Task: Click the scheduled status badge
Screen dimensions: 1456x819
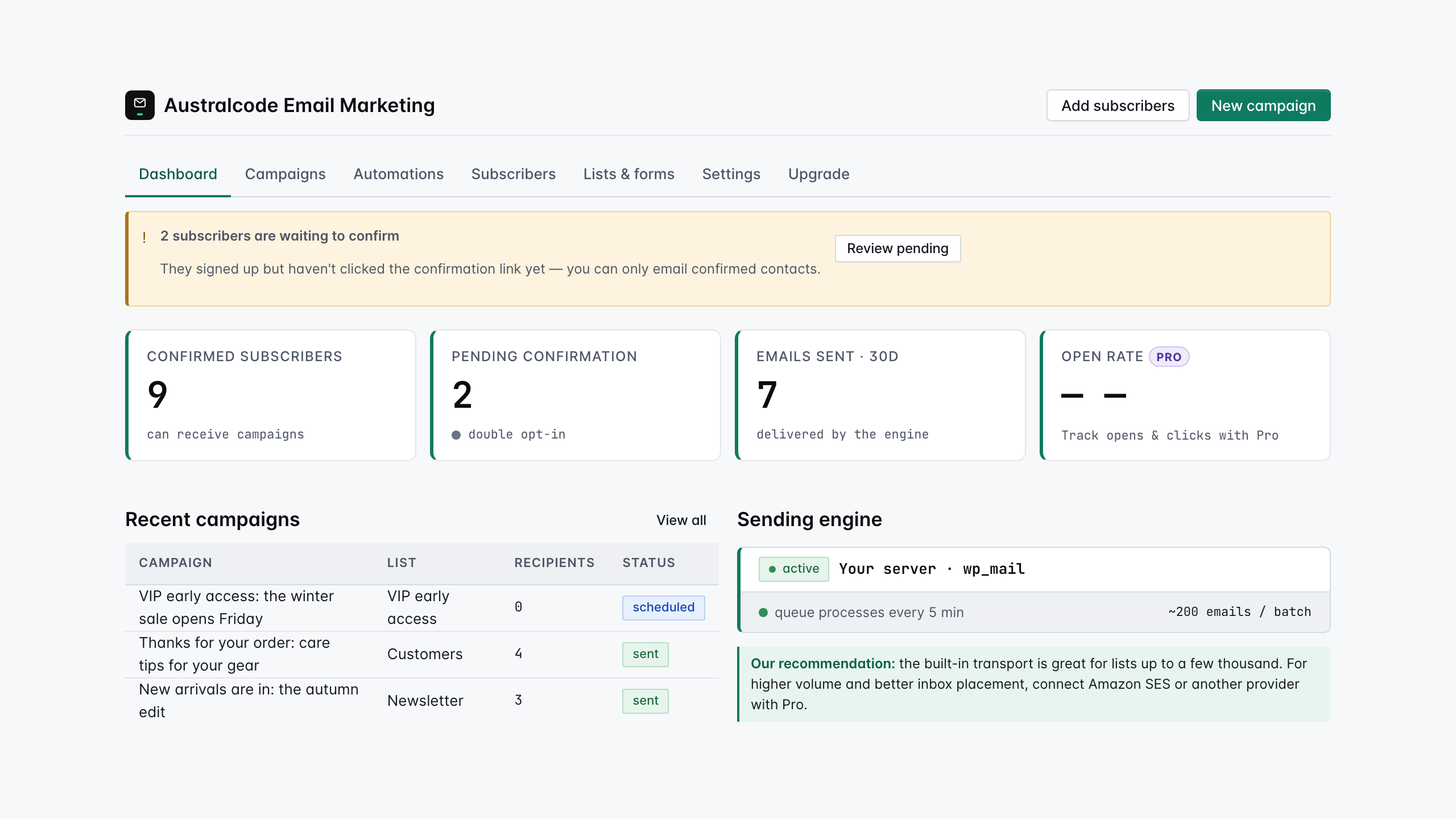Action: coord(664,607)
